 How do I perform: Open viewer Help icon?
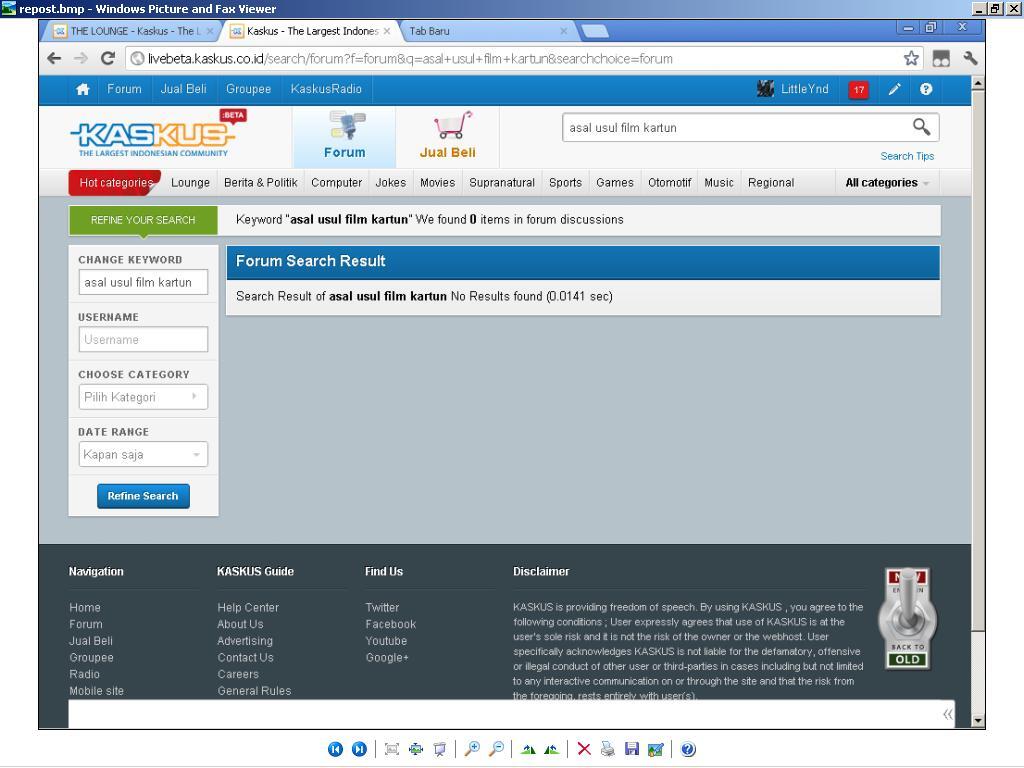click(x=688, y=749)
